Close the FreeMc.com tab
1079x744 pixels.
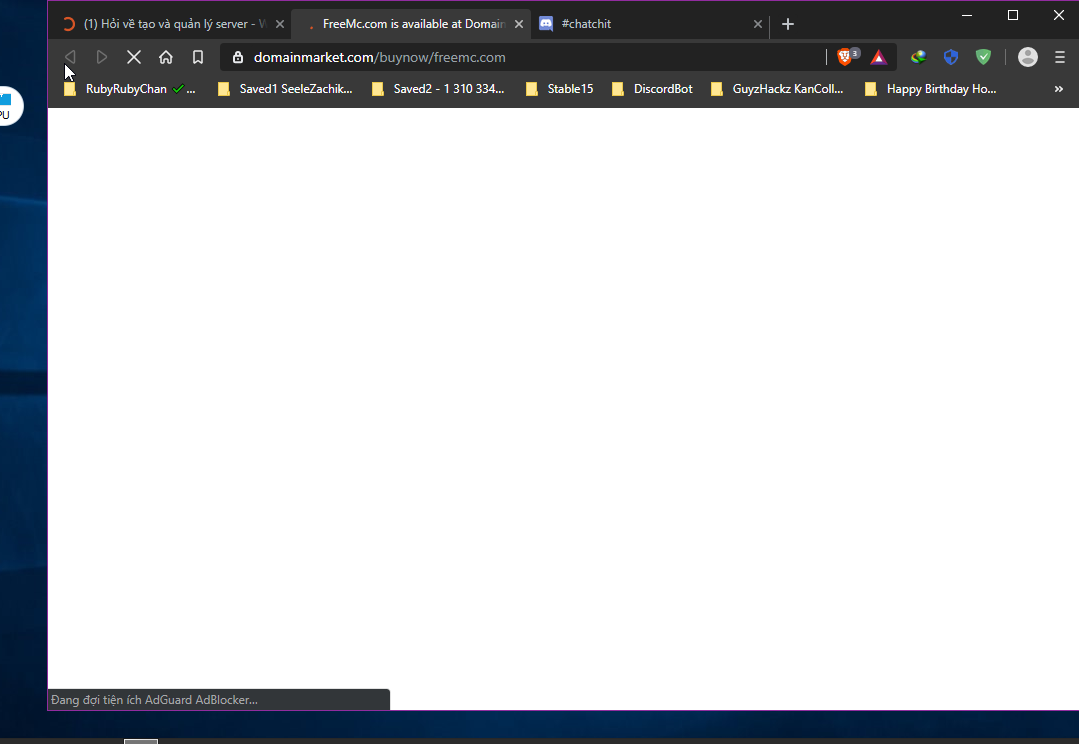(x=519, y=24)
